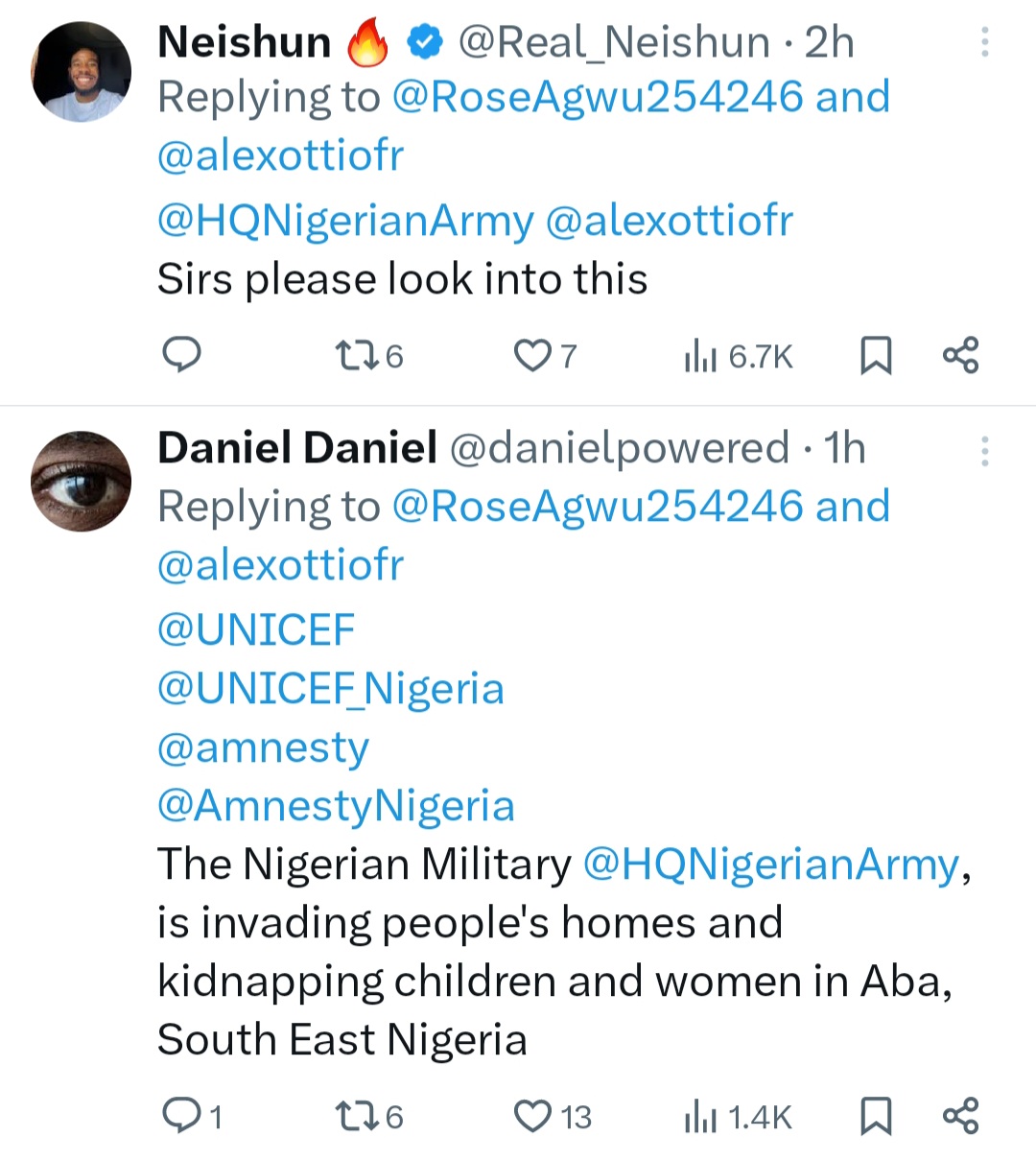Image resolution: width=1036 pixels, height=1161 pixels.
Task: Open Daniel Daniel's eye avatar
Action: (x=82, y=481)
